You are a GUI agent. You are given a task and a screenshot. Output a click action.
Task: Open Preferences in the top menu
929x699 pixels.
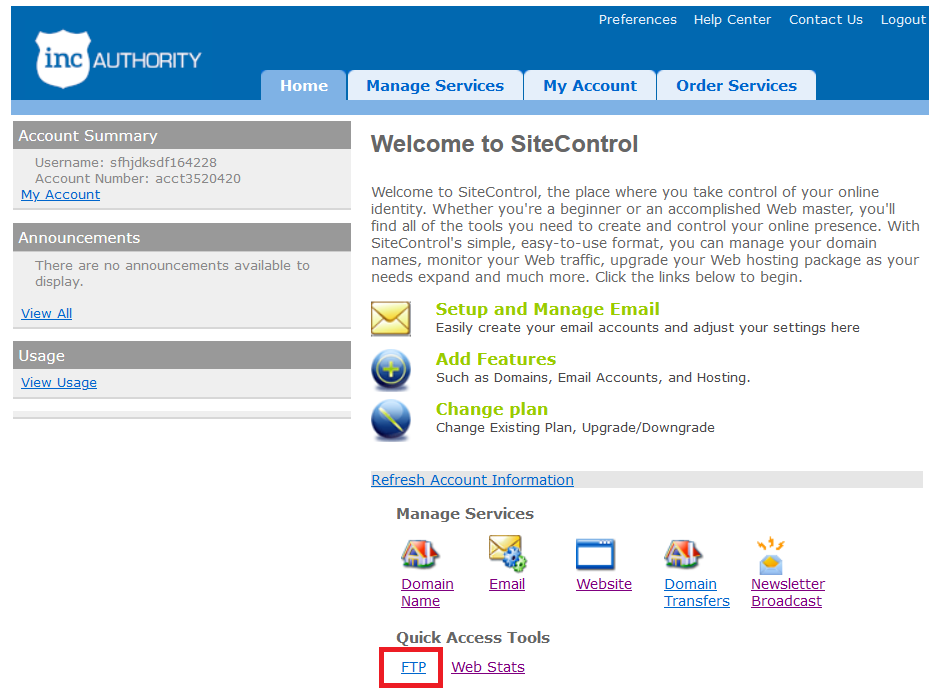(638, 20)
